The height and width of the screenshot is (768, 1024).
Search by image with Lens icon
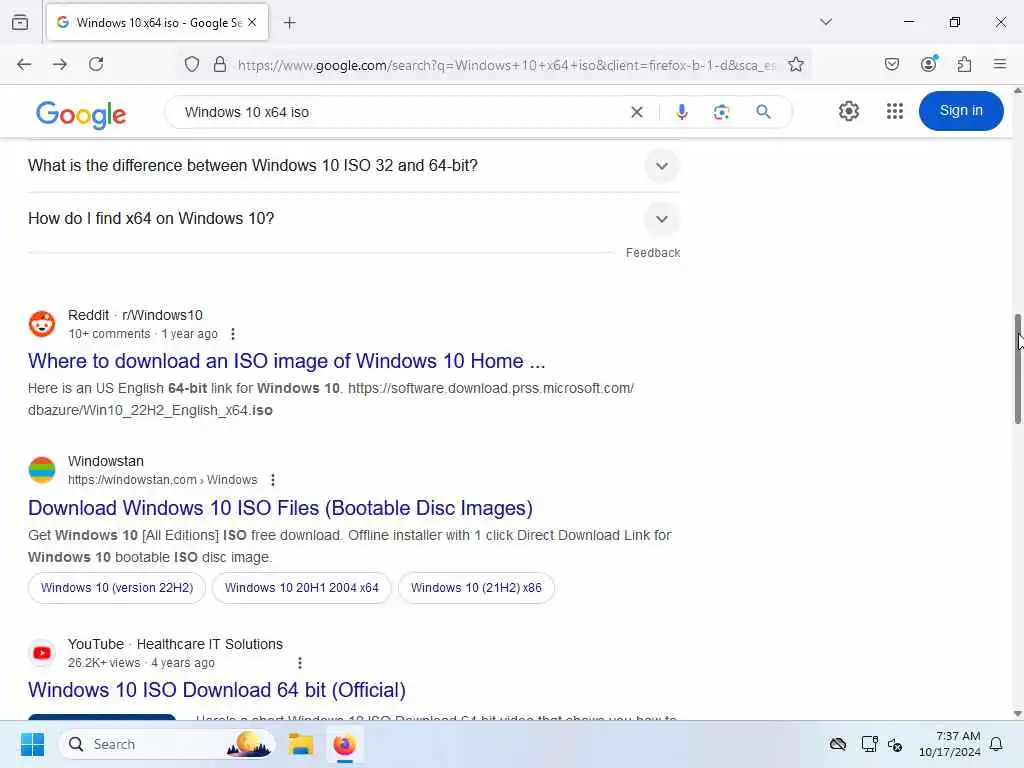coord(721,112)
